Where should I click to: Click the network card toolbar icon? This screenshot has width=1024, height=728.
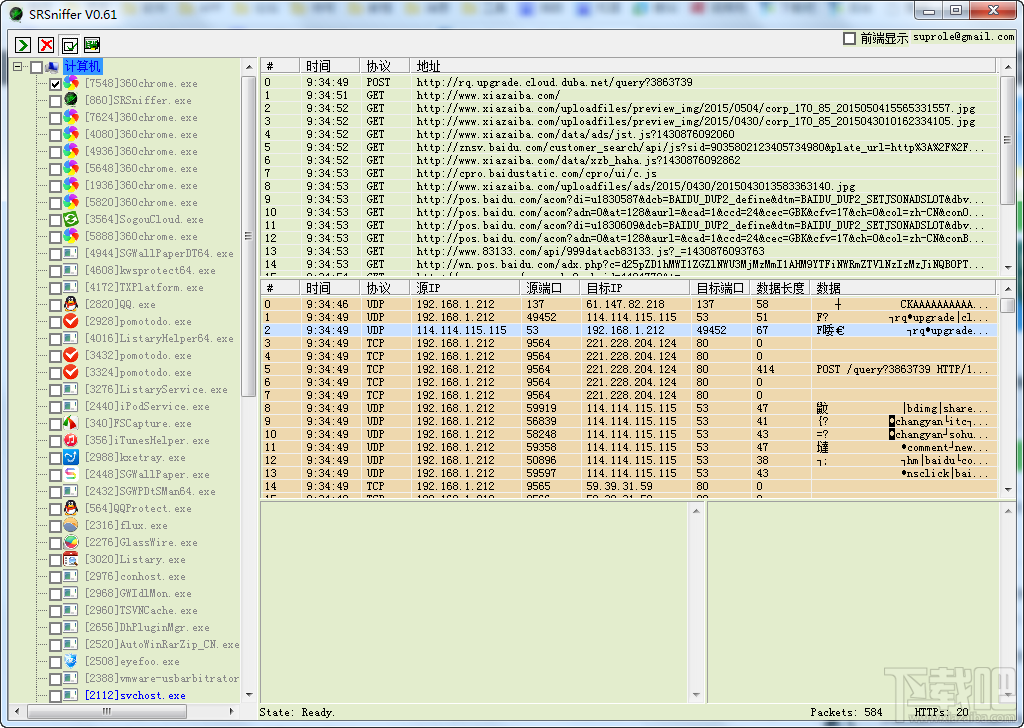point(92,45)
